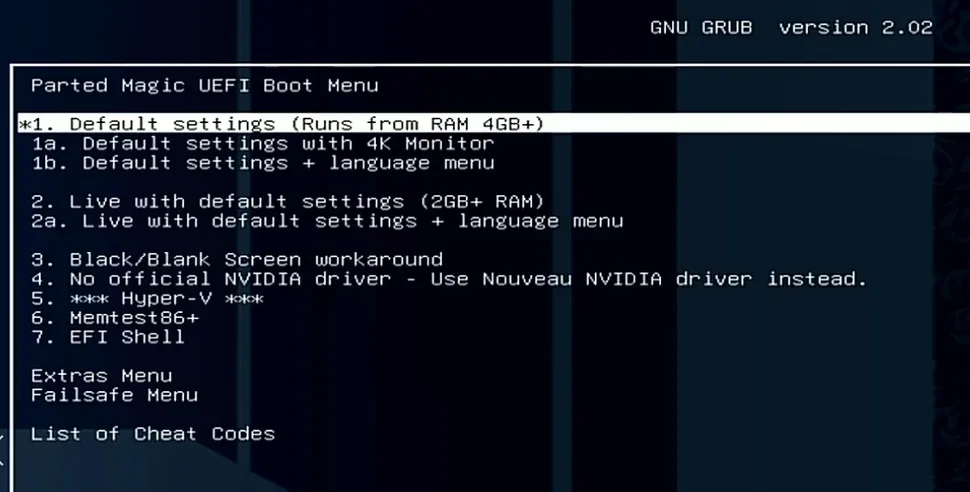
Task: Choose 1a Default settings with 4K Monitor
Action: tap(263, 144)
